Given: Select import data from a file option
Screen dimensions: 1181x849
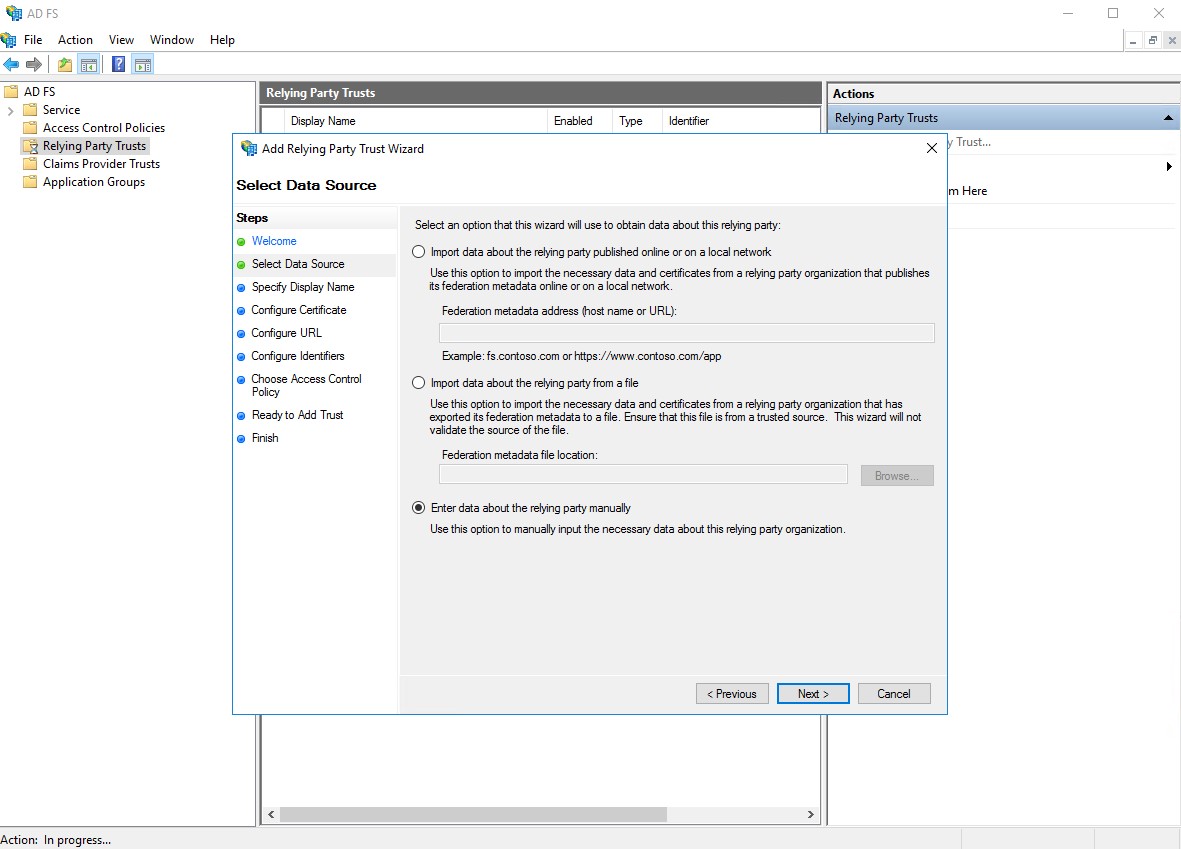Looking at the screenshot, I should (419, 383).
